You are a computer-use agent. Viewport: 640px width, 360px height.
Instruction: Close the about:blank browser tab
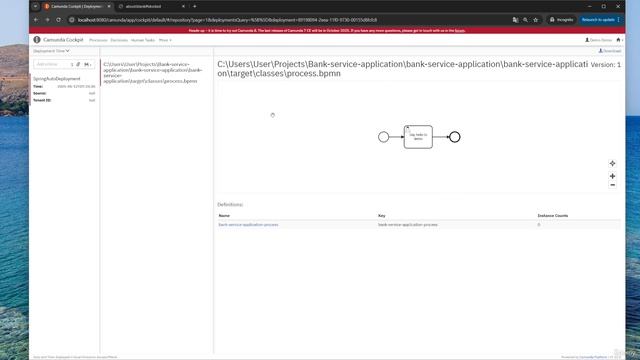[183, 7]
